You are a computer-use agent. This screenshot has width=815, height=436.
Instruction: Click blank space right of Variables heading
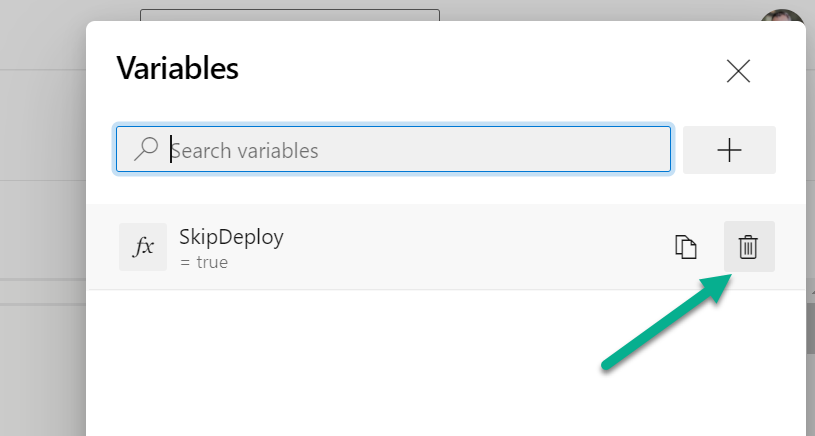tap(480, 68)
